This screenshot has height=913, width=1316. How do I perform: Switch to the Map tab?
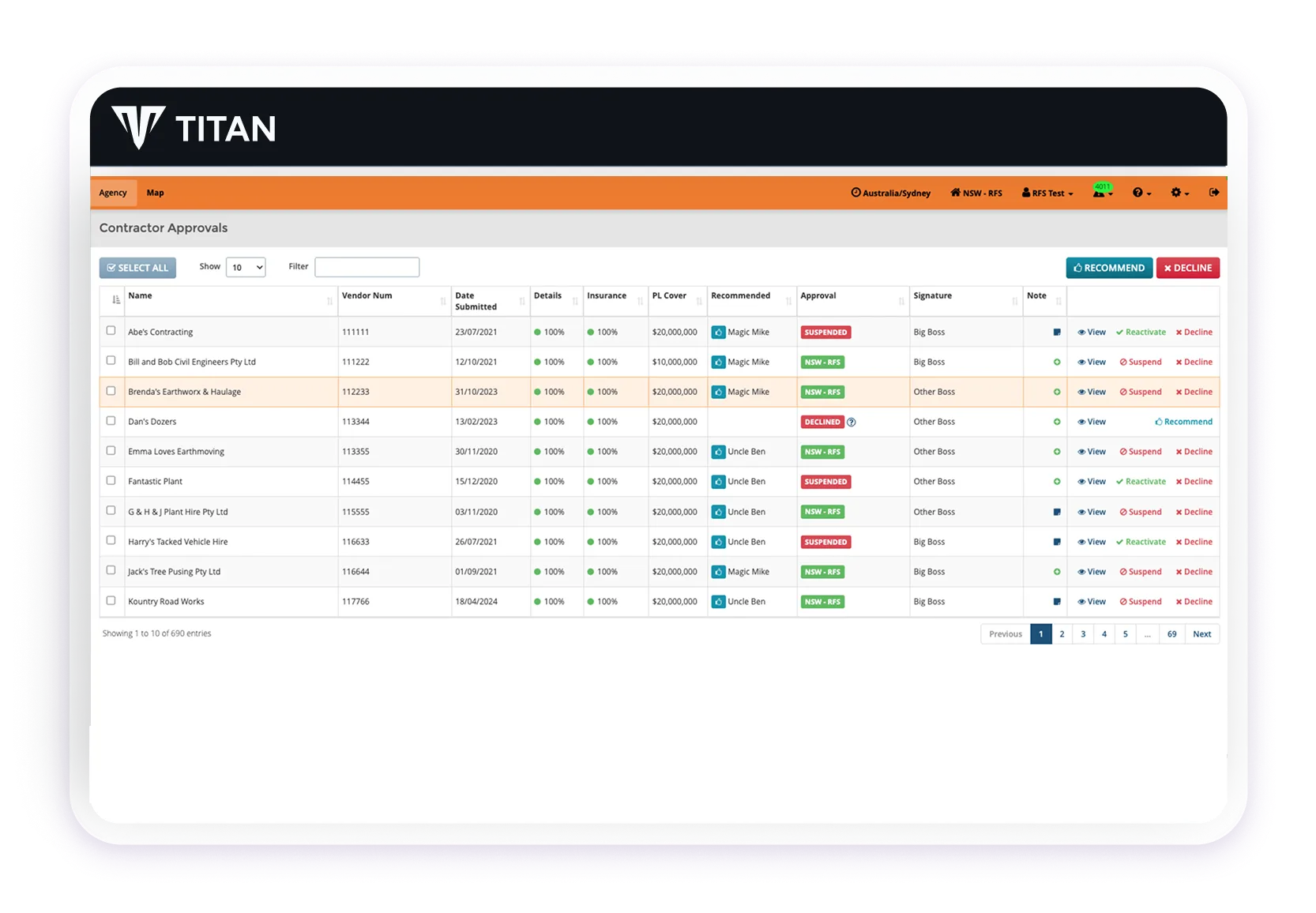pyautogui.click(x=155, y=192)
